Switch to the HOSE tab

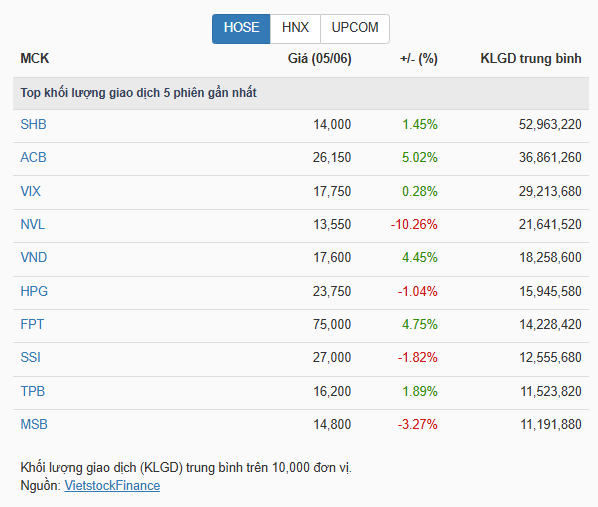click(x=241, y=29)
